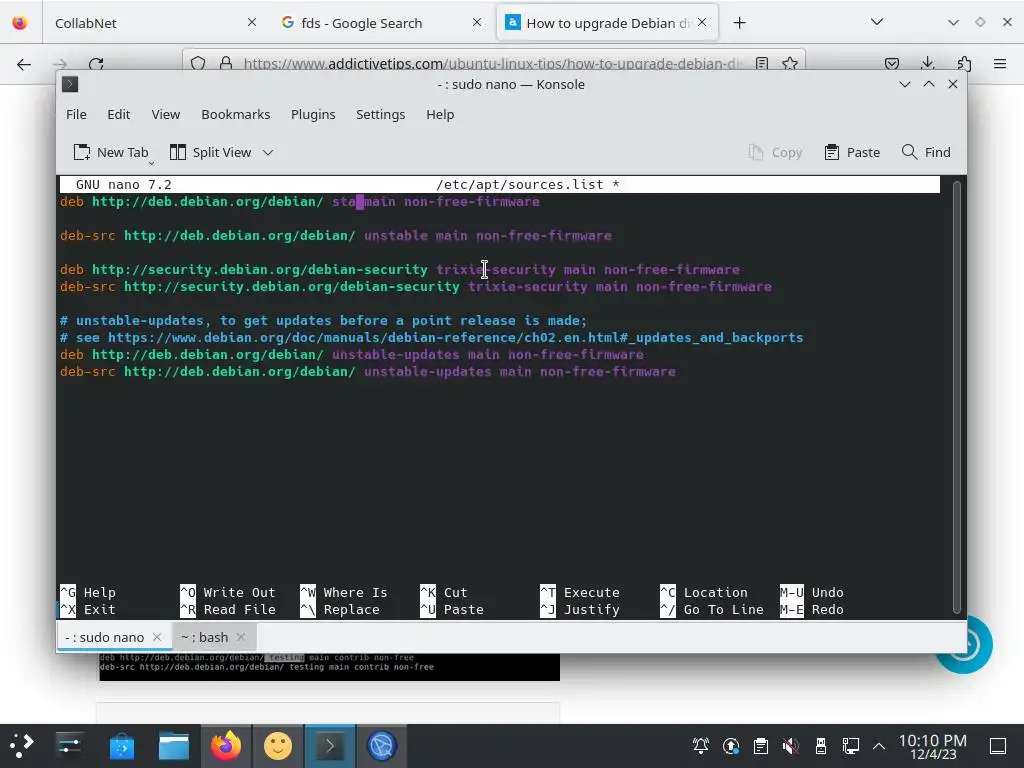Open the Firefox hamburger menu
The width and height of the screenshot is (1024, 768).
click(x=1000, y=63)
